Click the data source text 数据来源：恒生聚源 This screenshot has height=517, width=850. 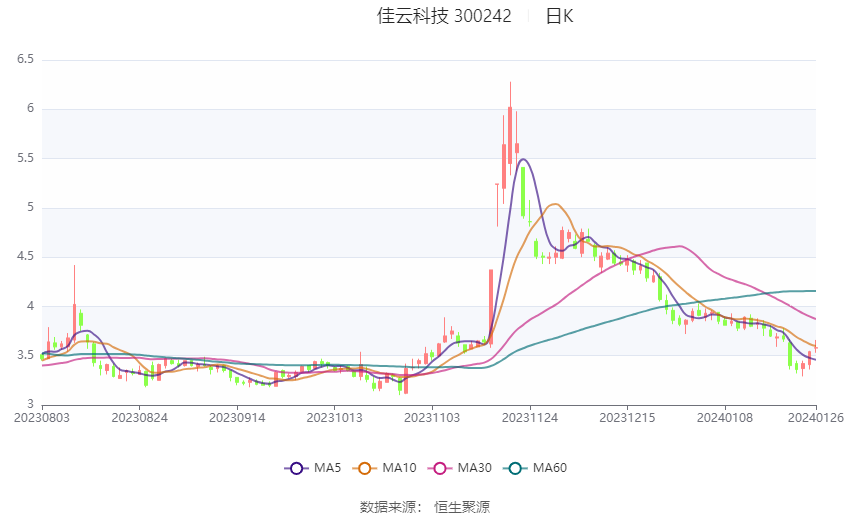pyautogui.click(x=425, y=507)
